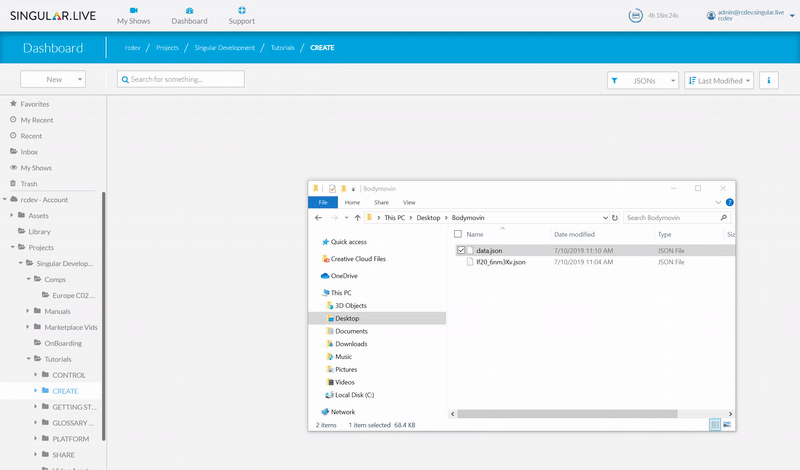Viewport: 800px width, 470px height.
Task: Open the Home ribbon tab in Explorer
Action: pos(352,203)
